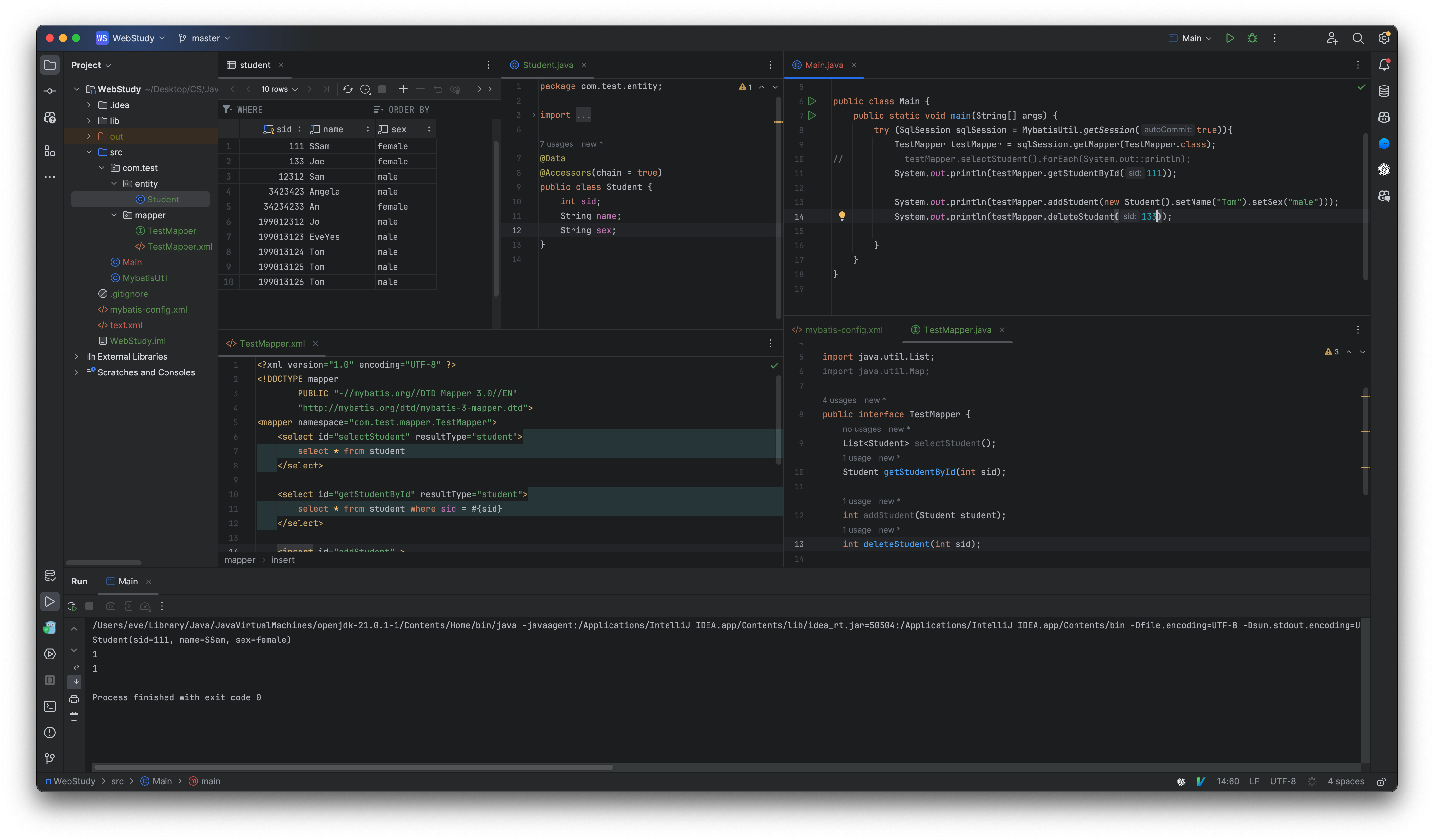Image resolution: width=1434 pixels, height=840 pixels.
Task: Switch to the TestMapper.java tab
Action: tap(957, 330)
